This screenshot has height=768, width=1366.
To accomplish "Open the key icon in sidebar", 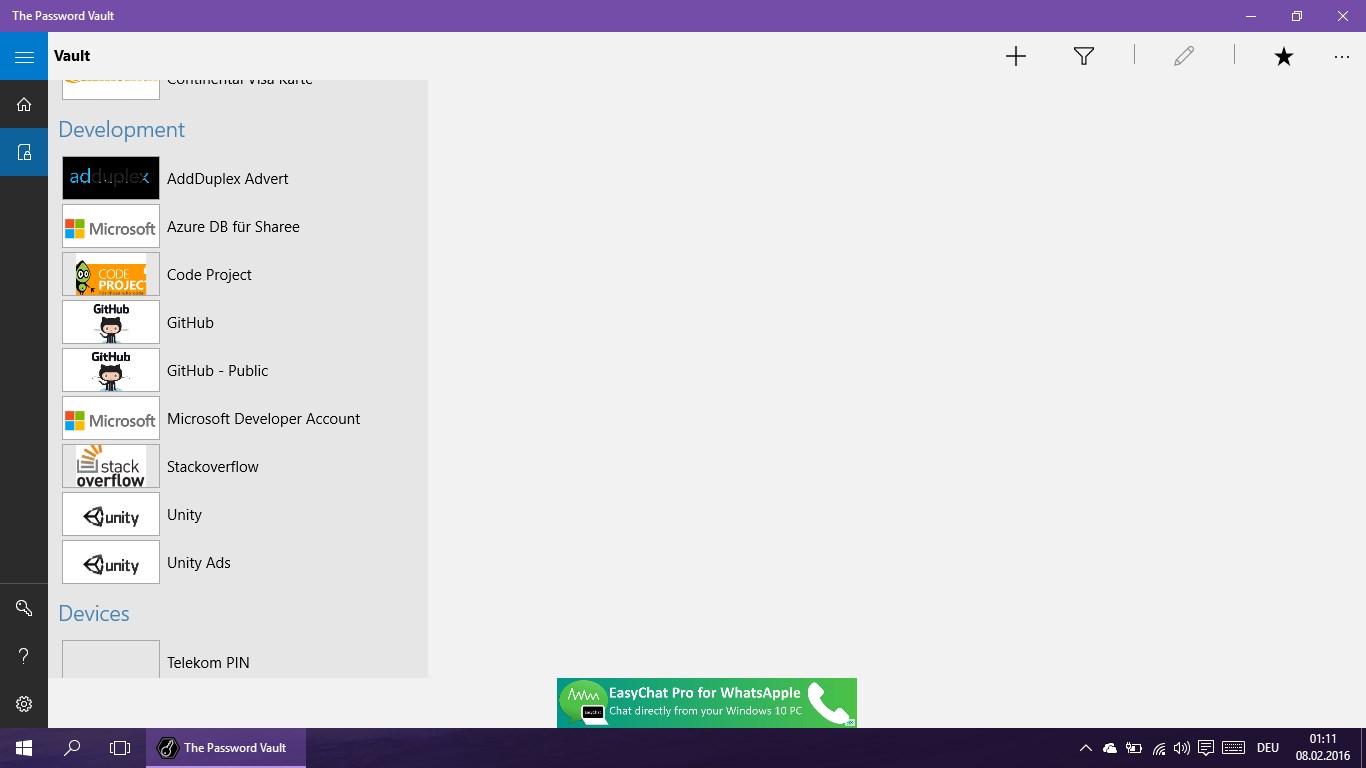I will 24,608.
